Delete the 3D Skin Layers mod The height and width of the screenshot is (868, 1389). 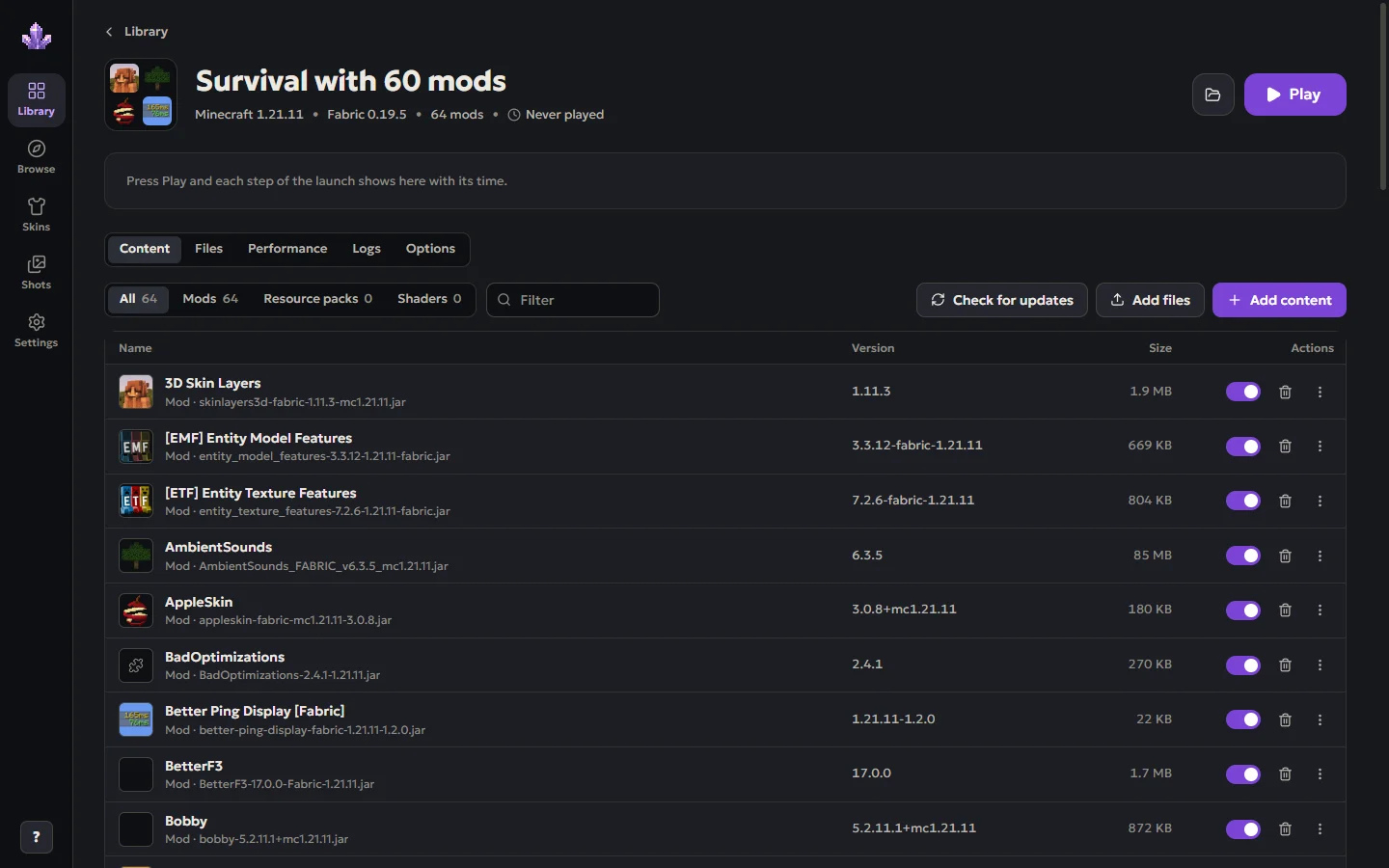coord(1285,392)
